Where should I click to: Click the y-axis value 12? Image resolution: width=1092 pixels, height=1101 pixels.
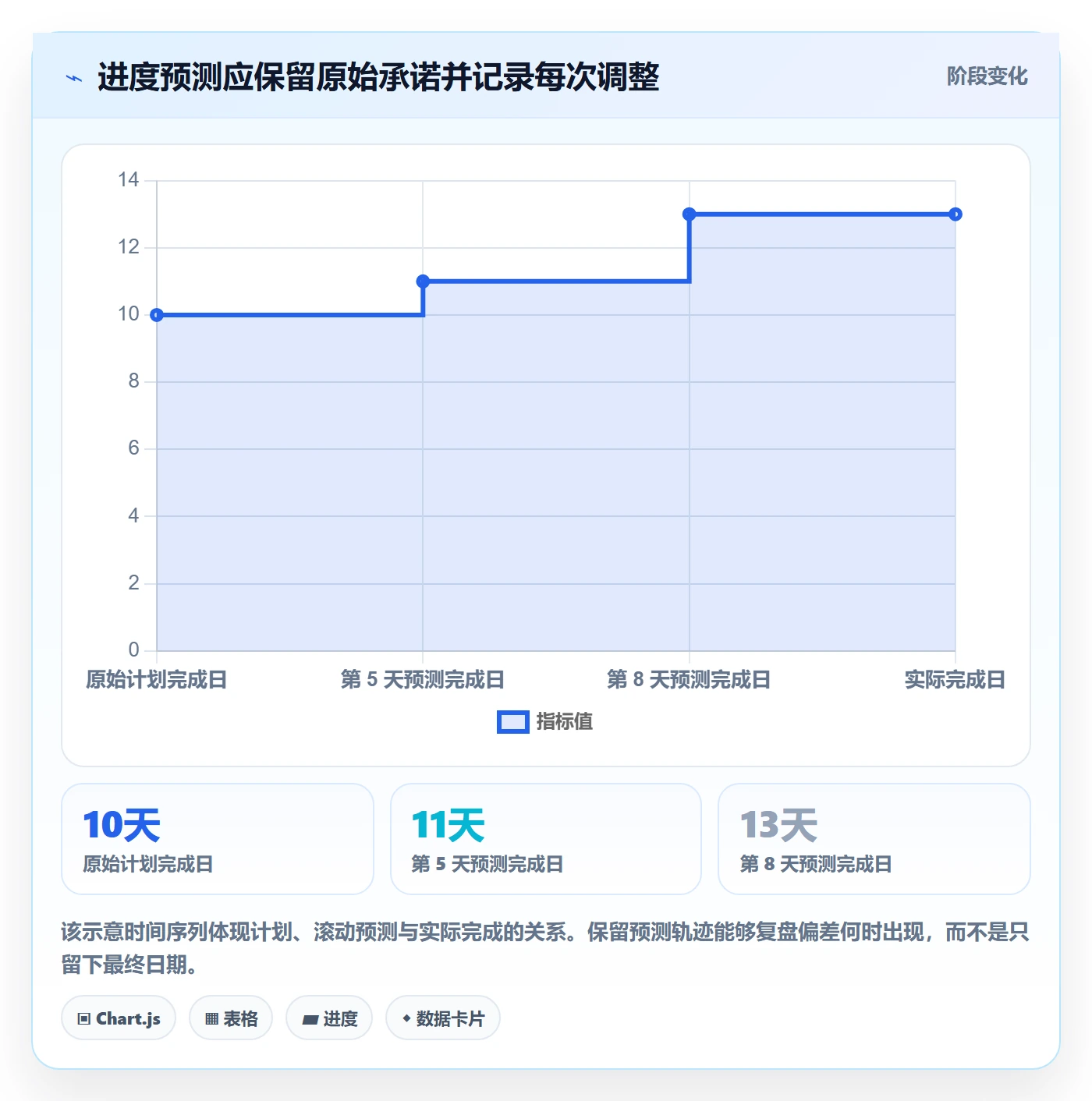129,247
